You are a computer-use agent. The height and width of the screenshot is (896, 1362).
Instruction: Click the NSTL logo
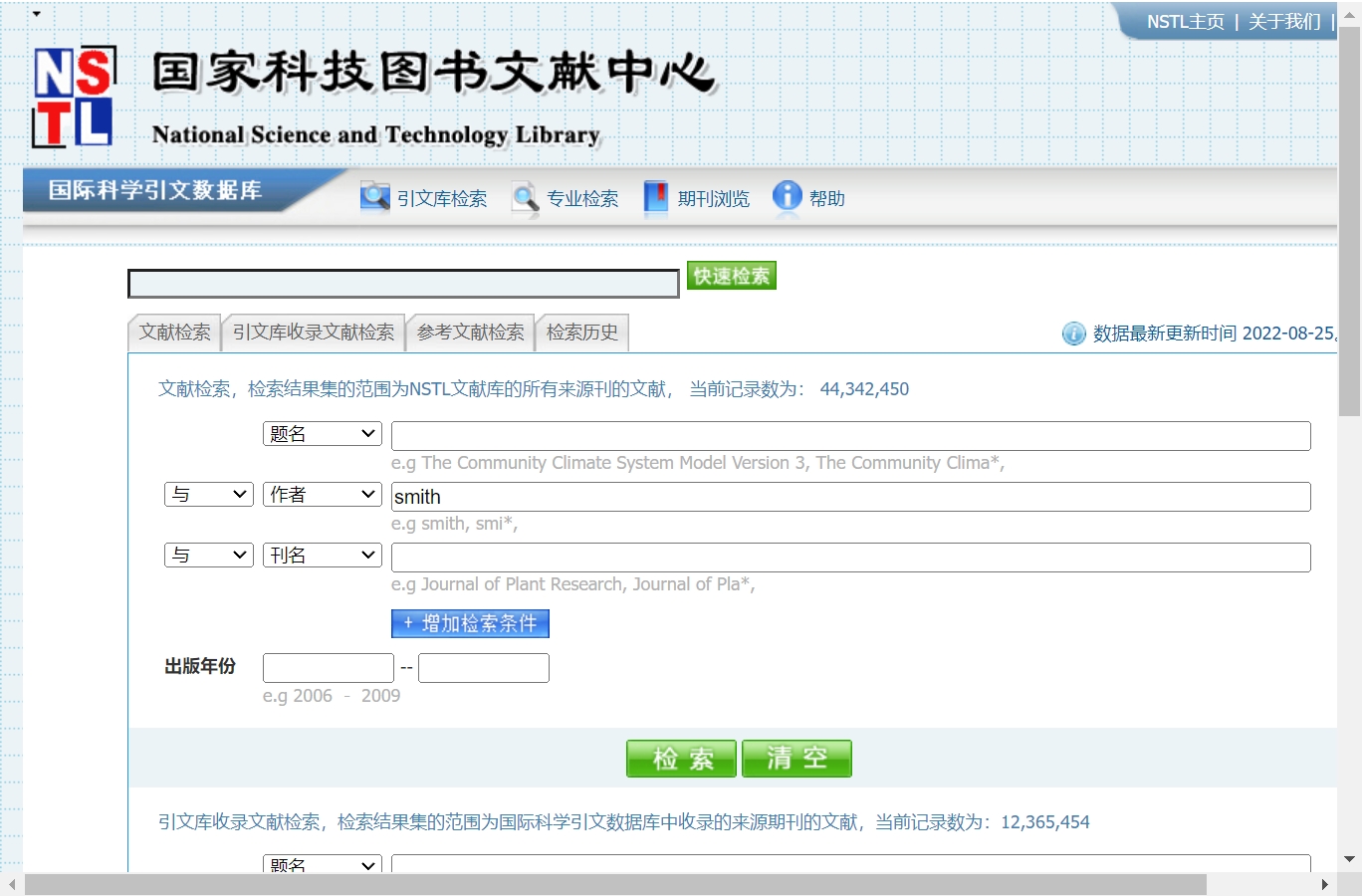pyautogui.click(x=75, y=97)
